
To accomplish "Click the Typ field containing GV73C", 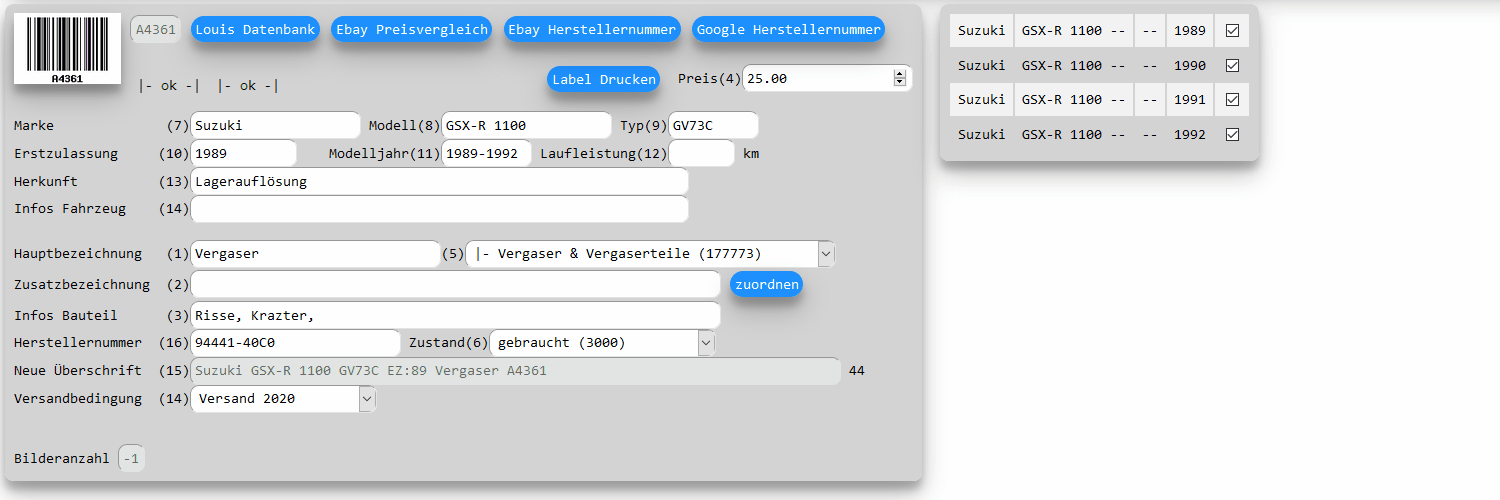I will click(713, 125).
